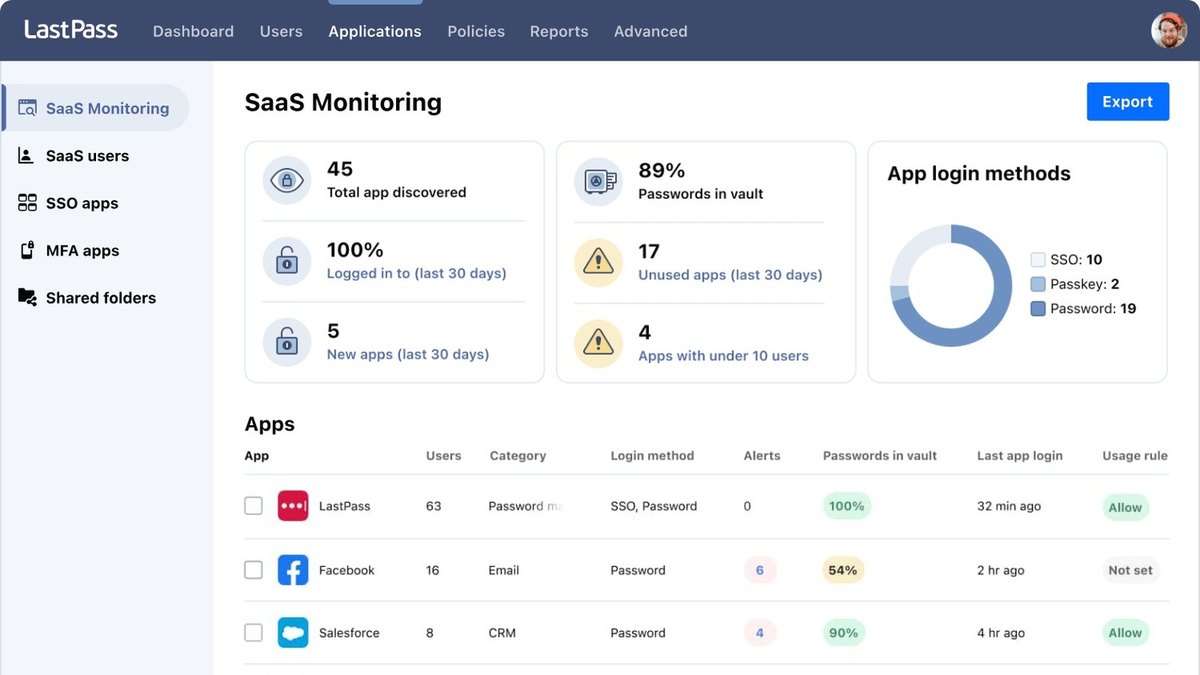This screenshot has width=1200, height=675.
Task: Click the SSO legend color swatch
Action: click(1038, 260)
